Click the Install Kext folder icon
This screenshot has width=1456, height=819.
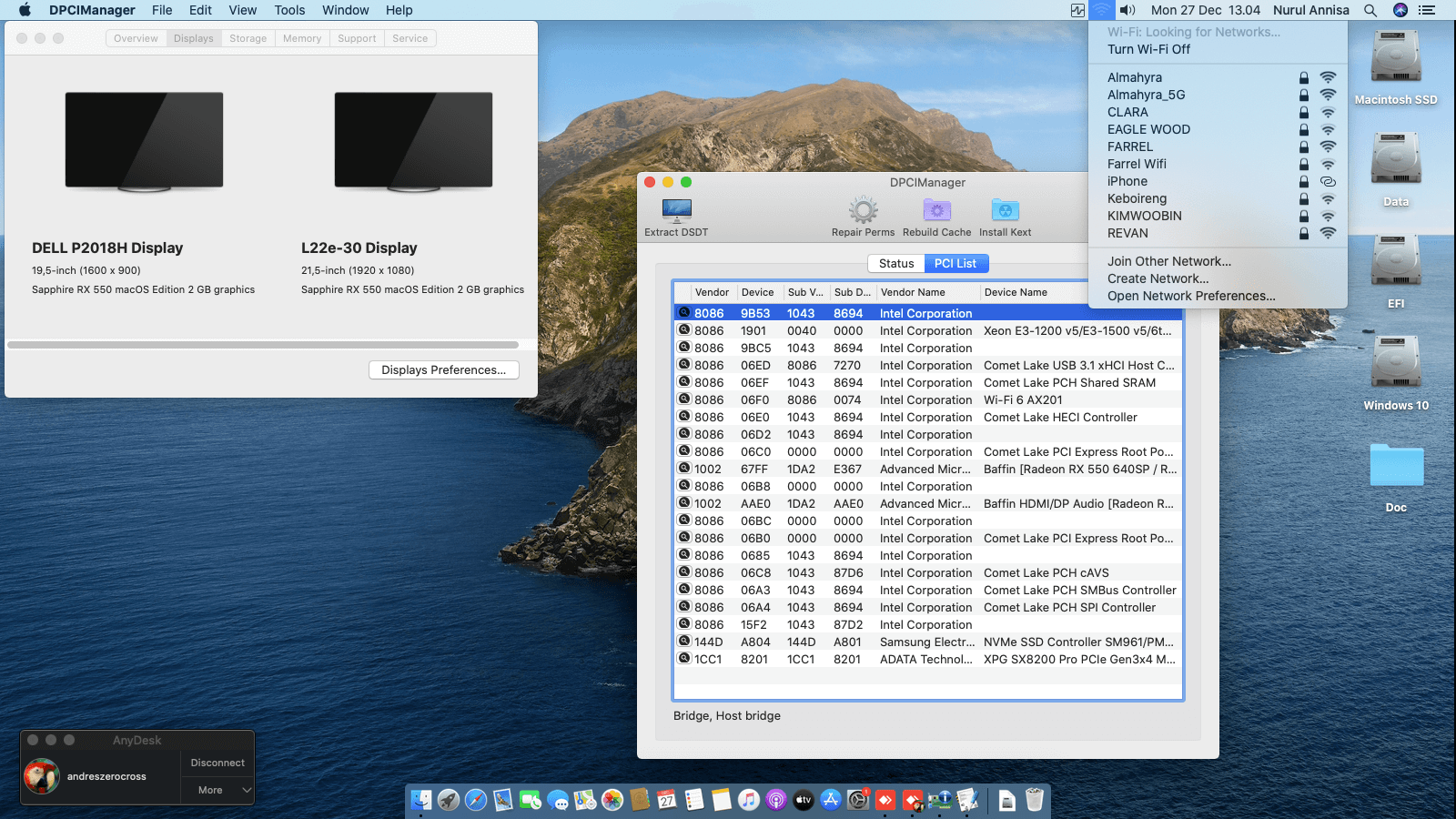point(1005,211)
